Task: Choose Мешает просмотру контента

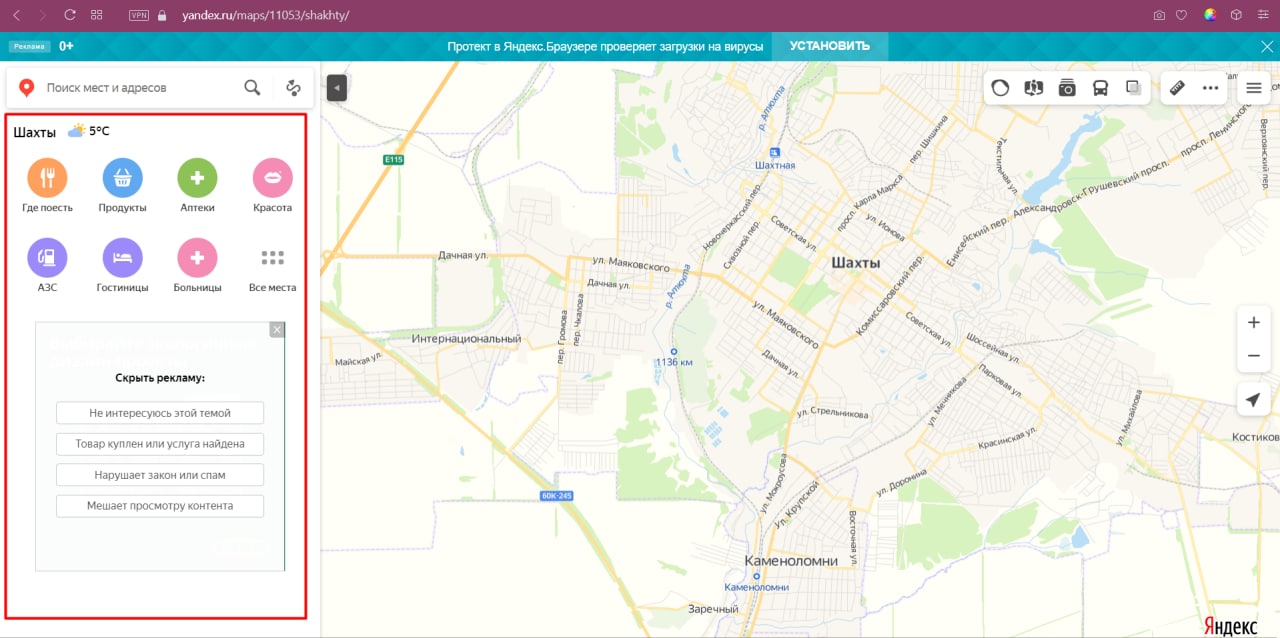Action: point(160,506)
